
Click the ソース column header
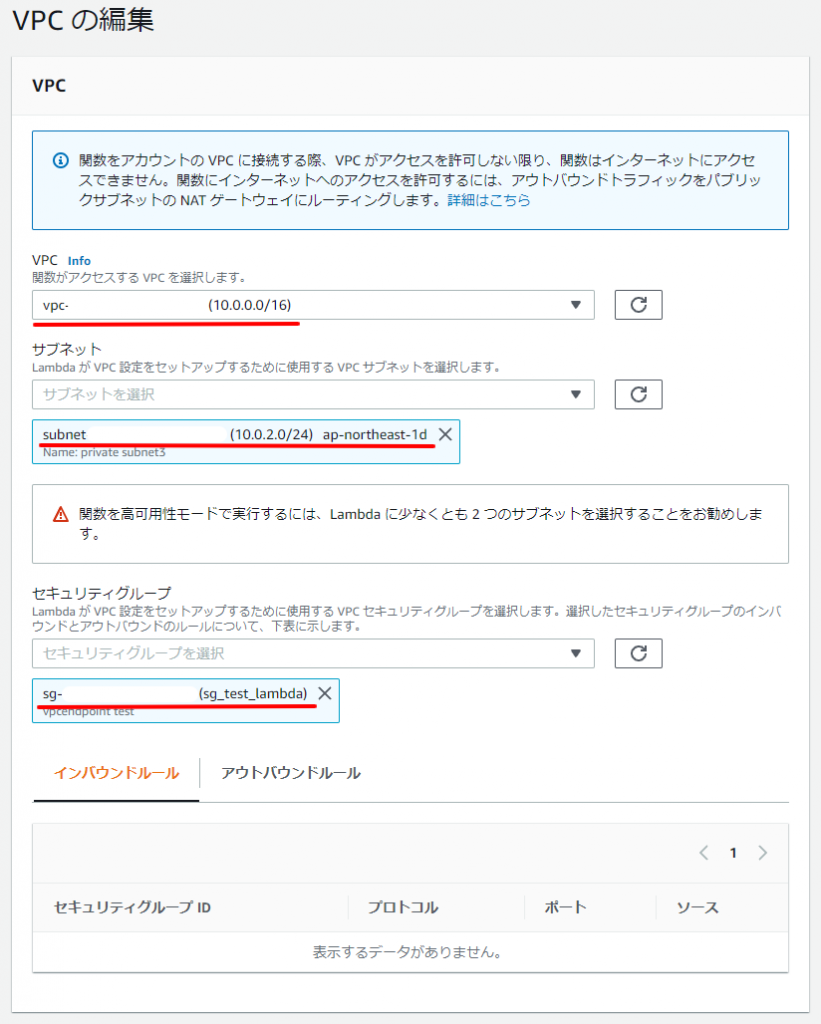(697, 907)
